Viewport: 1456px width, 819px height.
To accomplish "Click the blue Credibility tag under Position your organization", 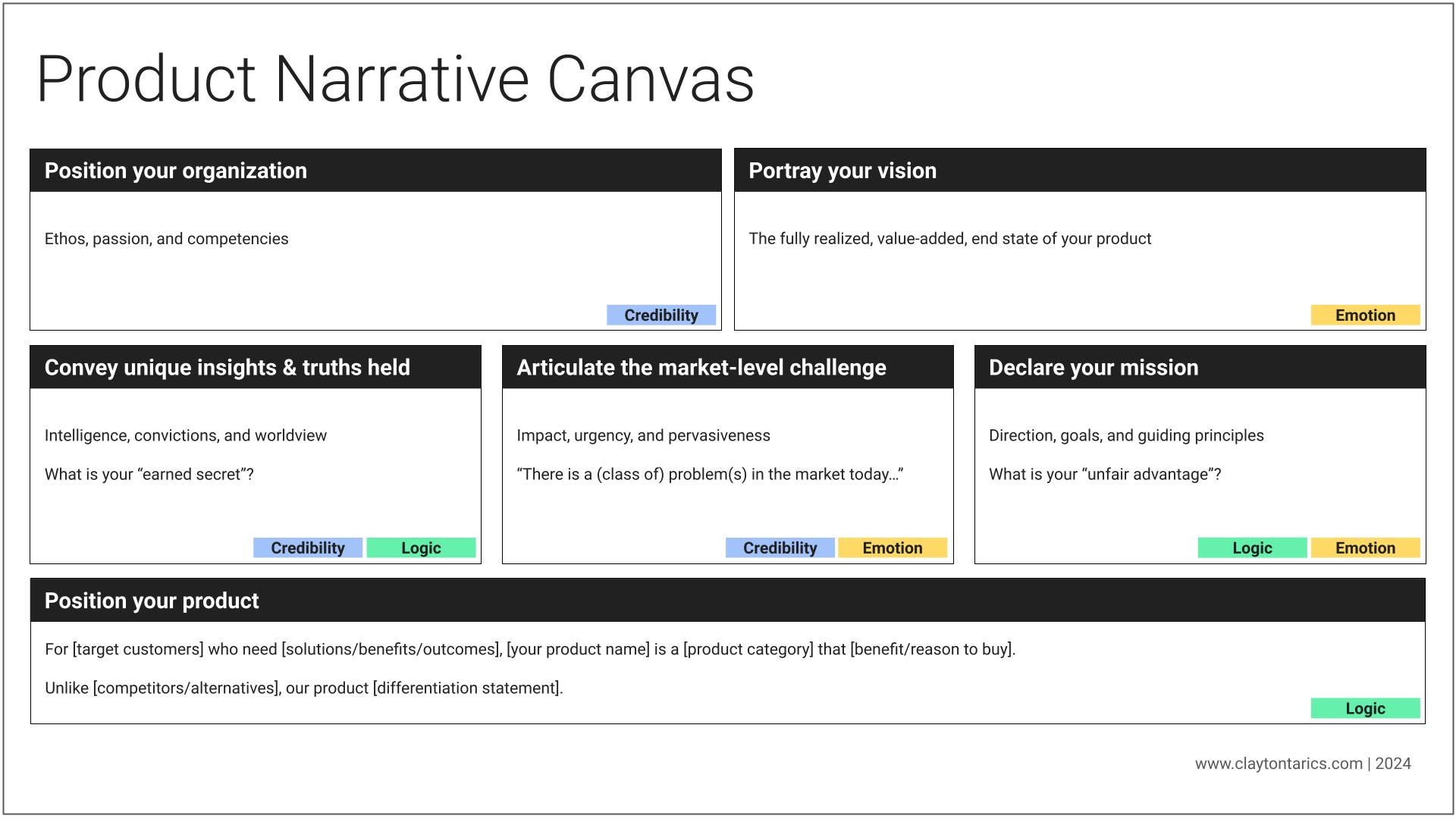I will (x=661, y=315).
